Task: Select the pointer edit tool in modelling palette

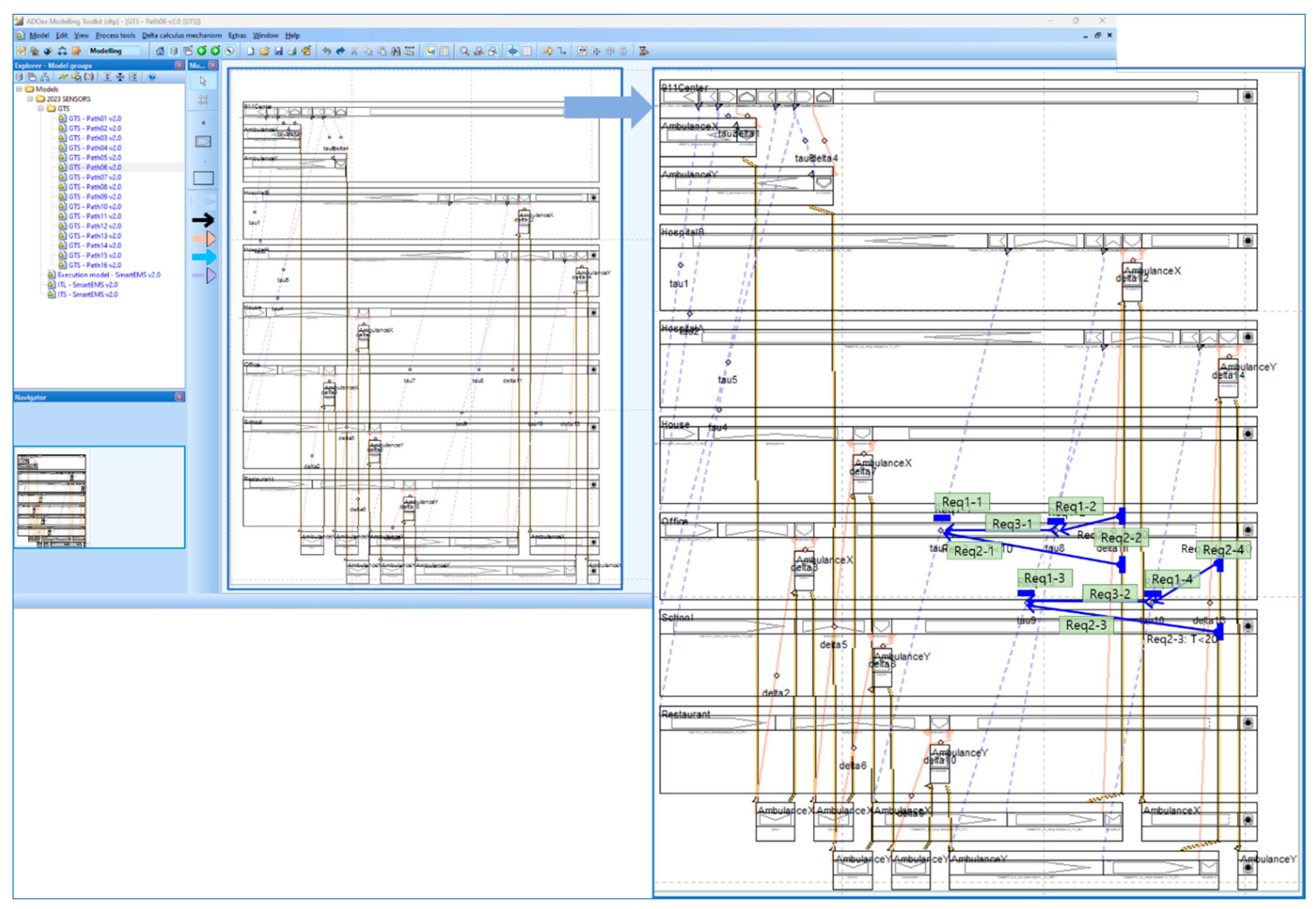Action: 203,81
